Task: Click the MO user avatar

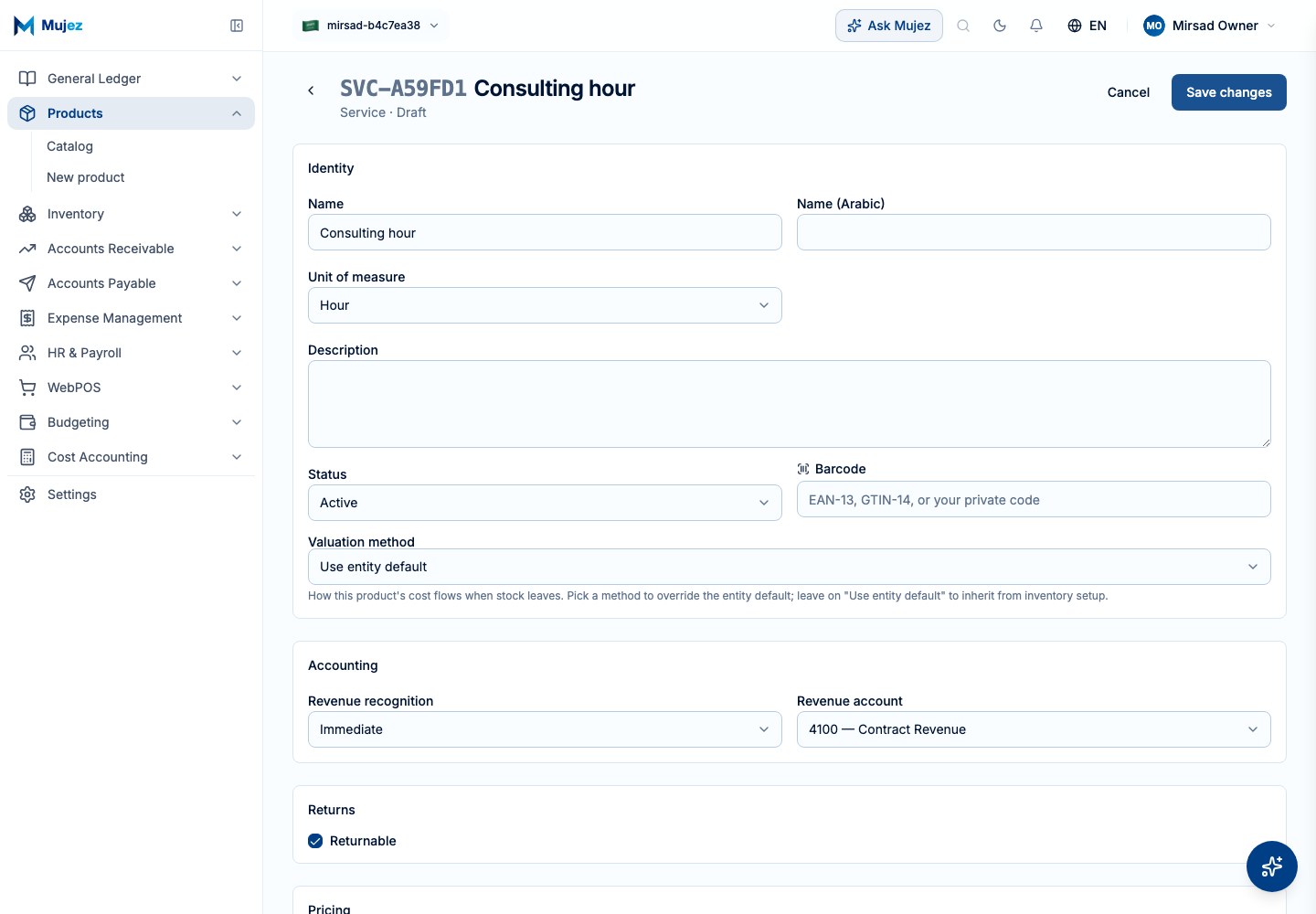Action: [x=1154, y=26]
